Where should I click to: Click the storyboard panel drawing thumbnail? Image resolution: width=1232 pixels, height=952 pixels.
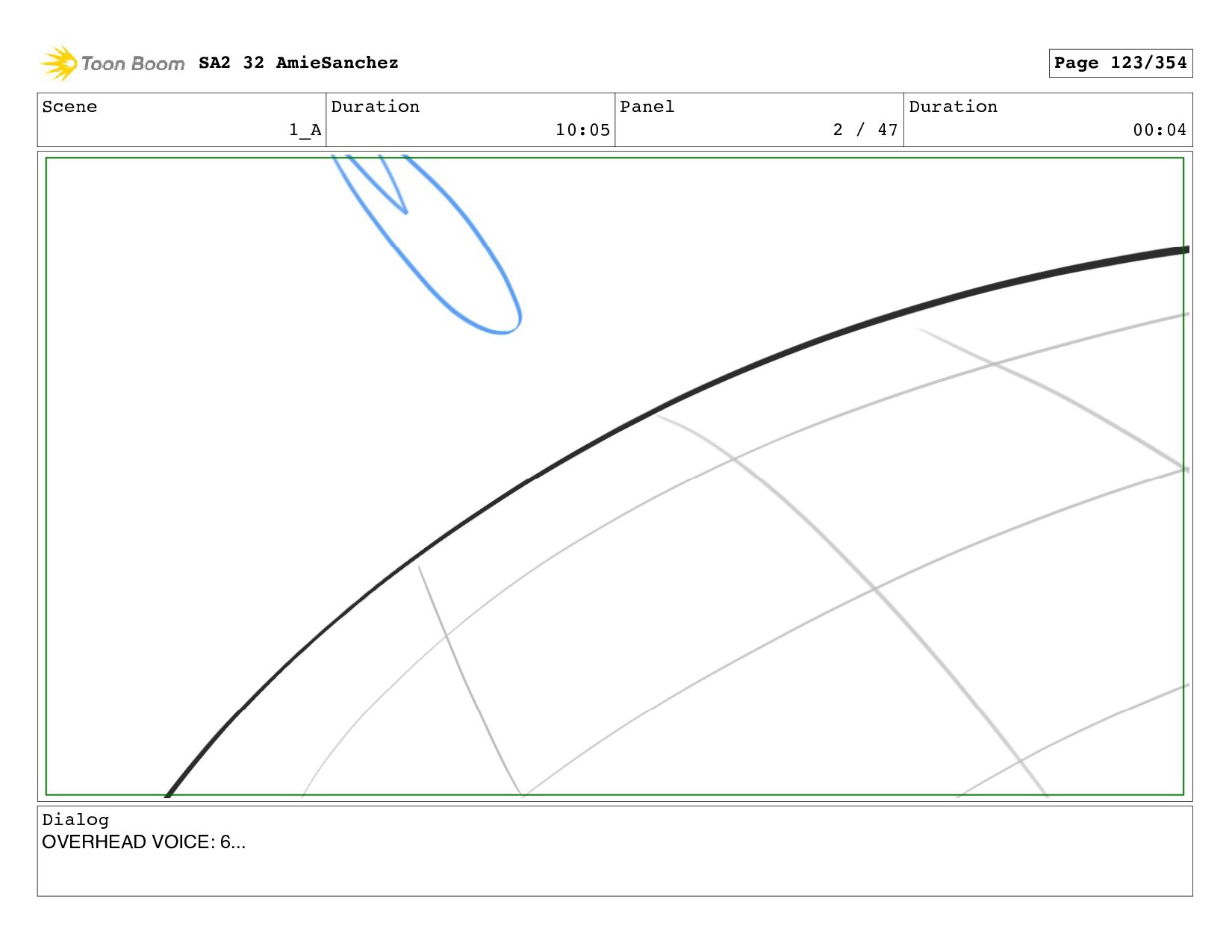[615, 476]
